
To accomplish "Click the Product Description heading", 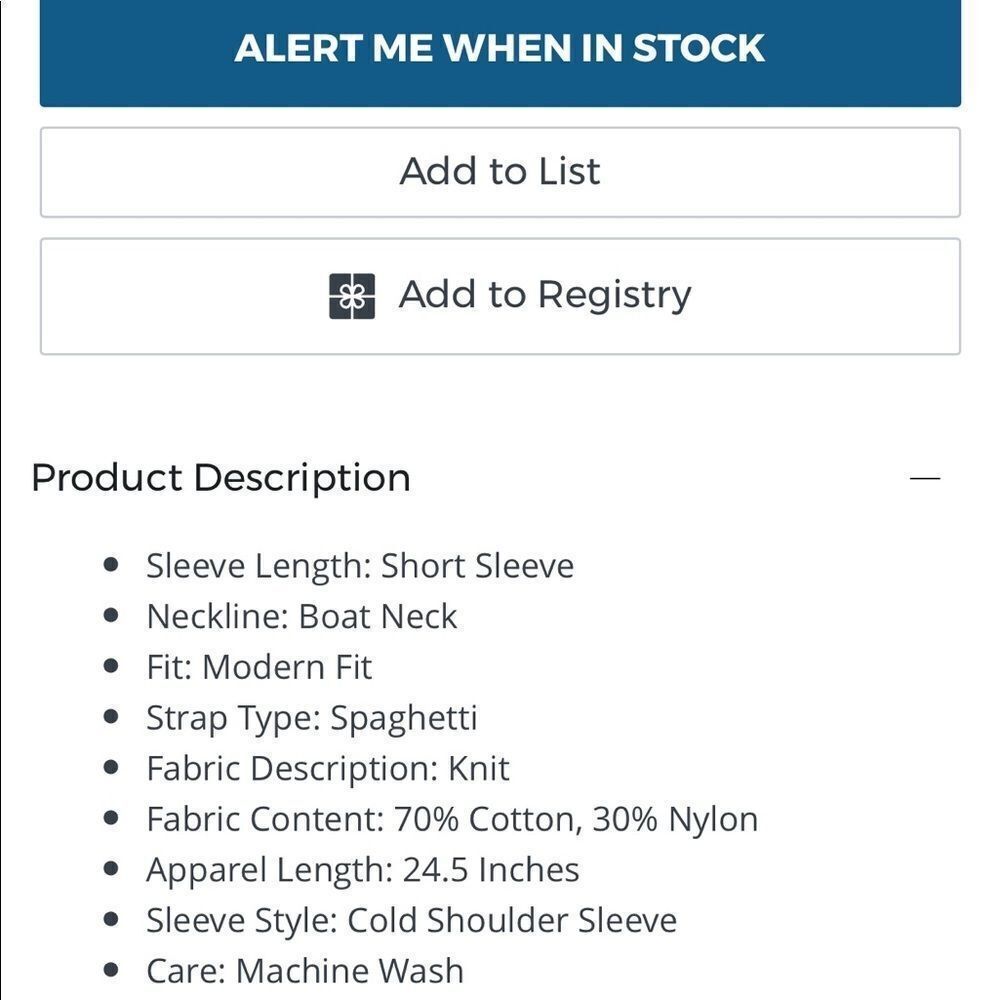I will click(221, 478).
